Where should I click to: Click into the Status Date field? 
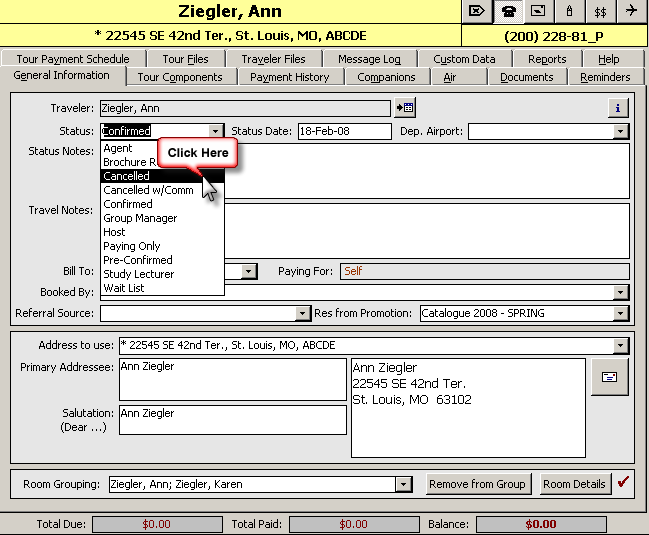(343, 131)
